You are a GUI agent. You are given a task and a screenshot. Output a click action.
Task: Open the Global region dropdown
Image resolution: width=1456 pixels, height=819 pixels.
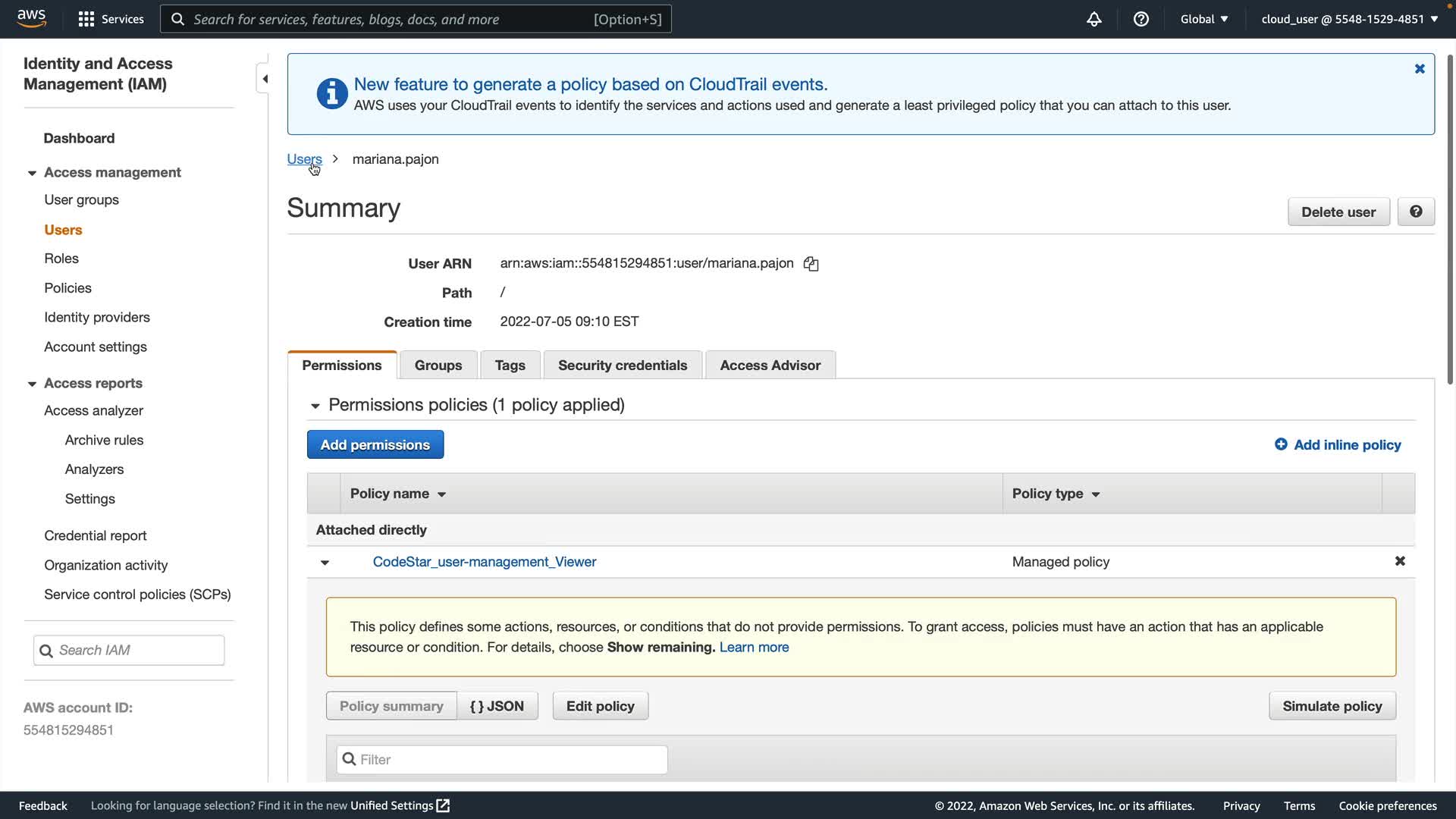[x=1203, y=19]
